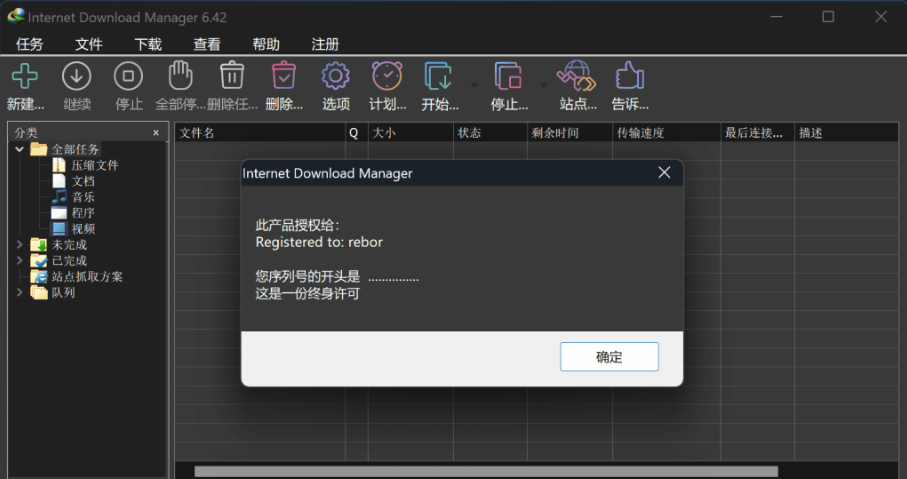Close the 分类 categories panel
Image resolution: width=907 pixels, height=479 pixels.
pos(156,132)
